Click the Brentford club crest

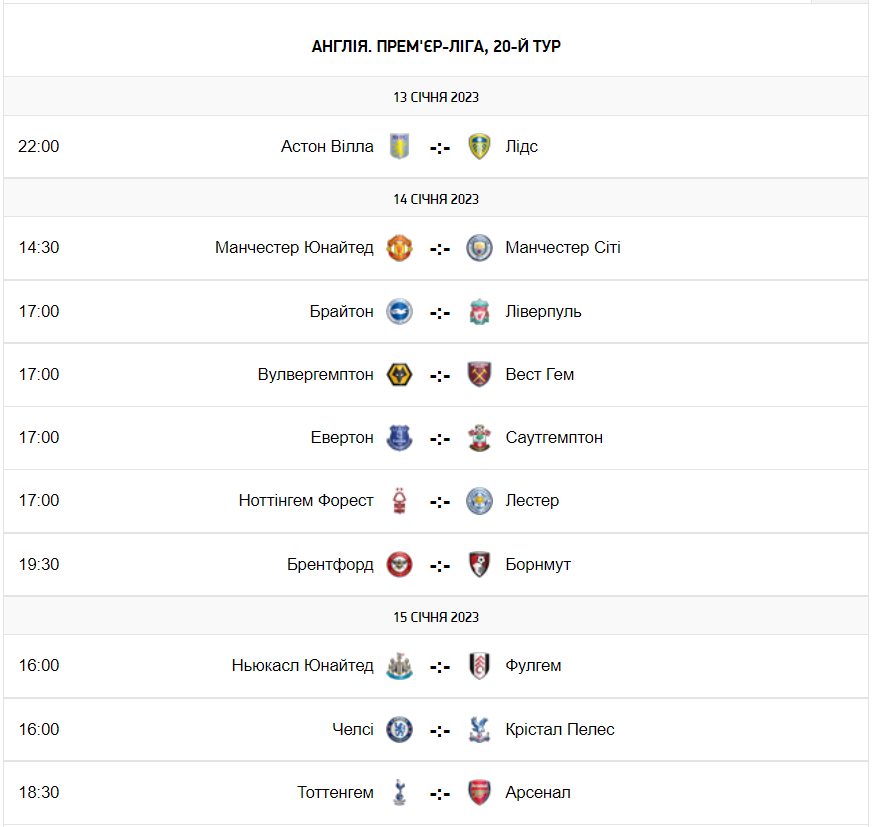click(400, 565)
